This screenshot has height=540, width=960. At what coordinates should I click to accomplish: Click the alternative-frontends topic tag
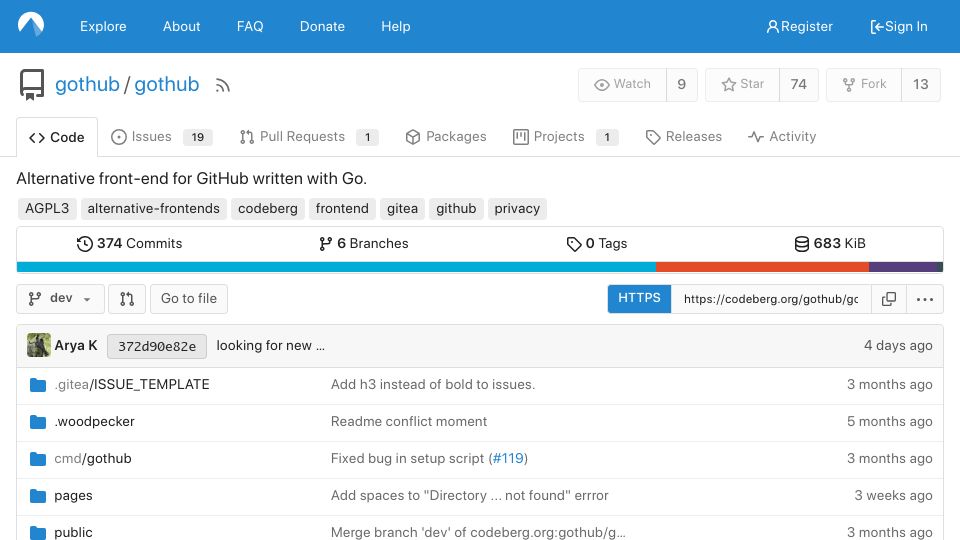154,209
